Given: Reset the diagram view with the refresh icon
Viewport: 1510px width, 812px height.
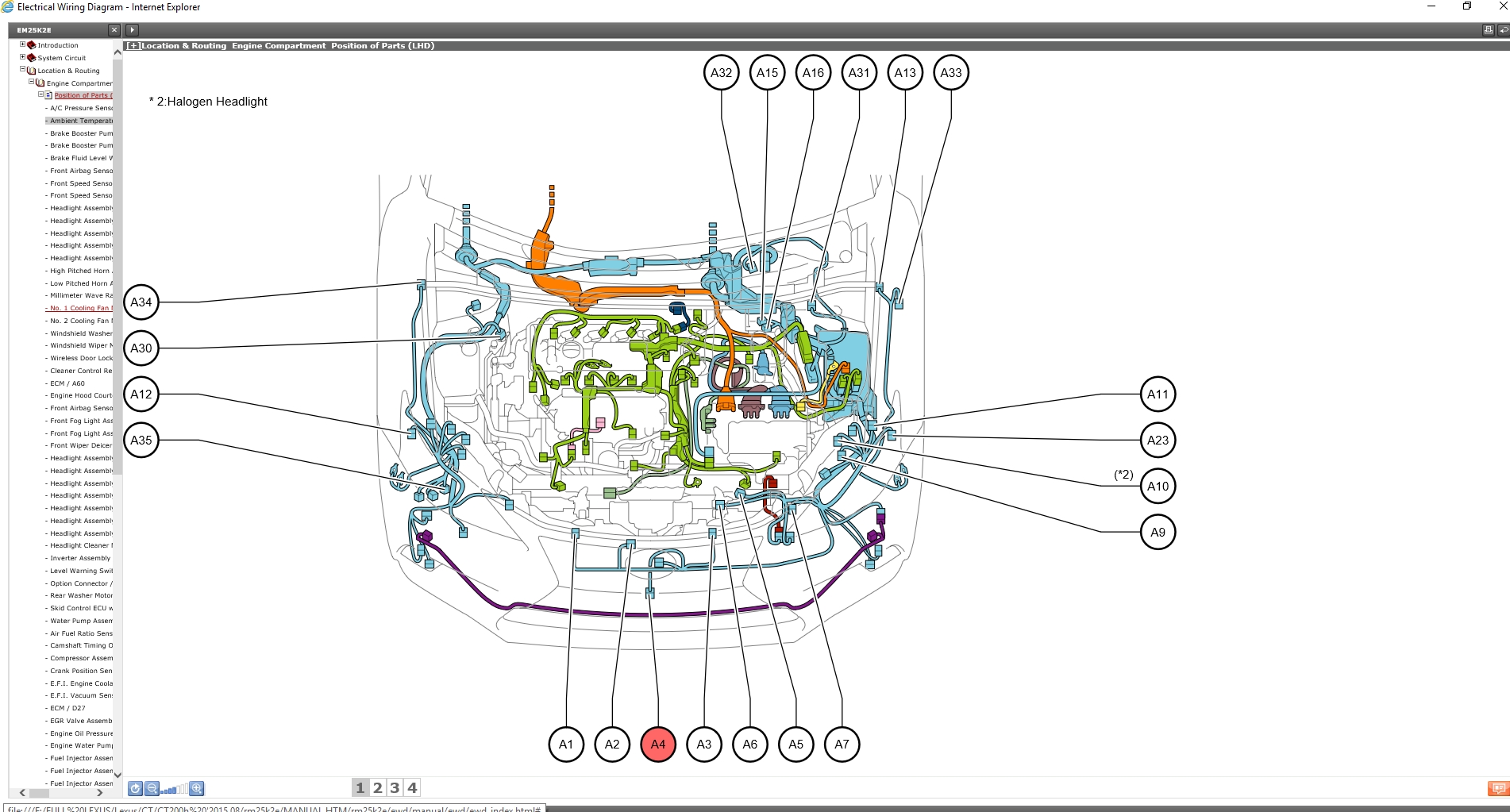Looking at the screenshot, I should (x=135, y=788).
